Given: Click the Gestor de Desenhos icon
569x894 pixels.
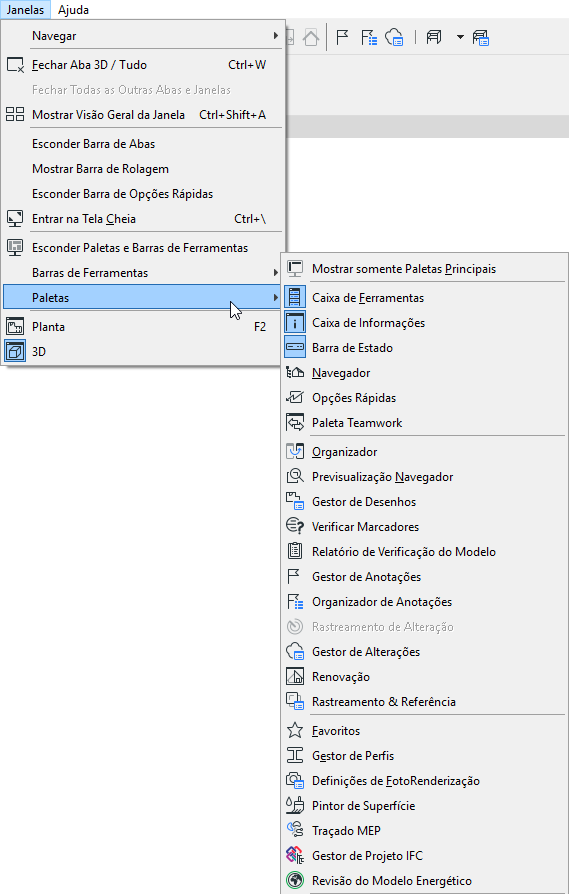Looking at the screenshot, I should [295, 502].
